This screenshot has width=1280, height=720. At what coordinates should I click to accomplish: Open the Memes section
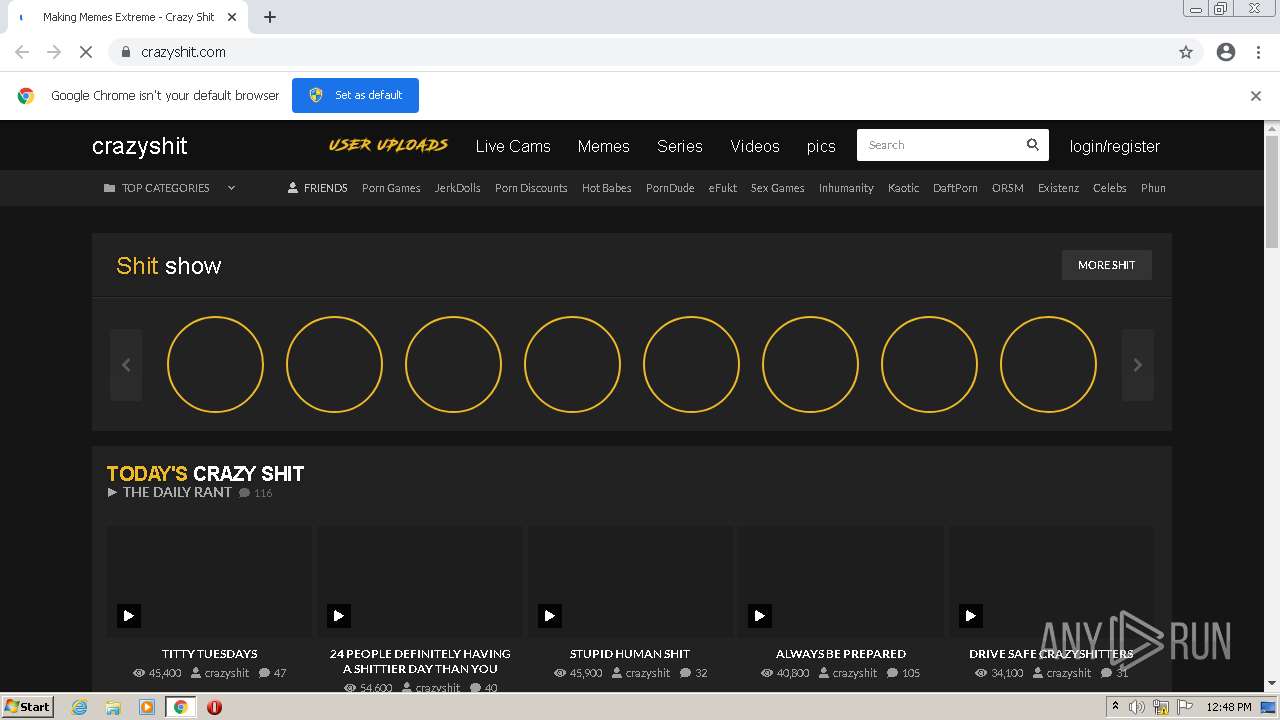[604, 146]
